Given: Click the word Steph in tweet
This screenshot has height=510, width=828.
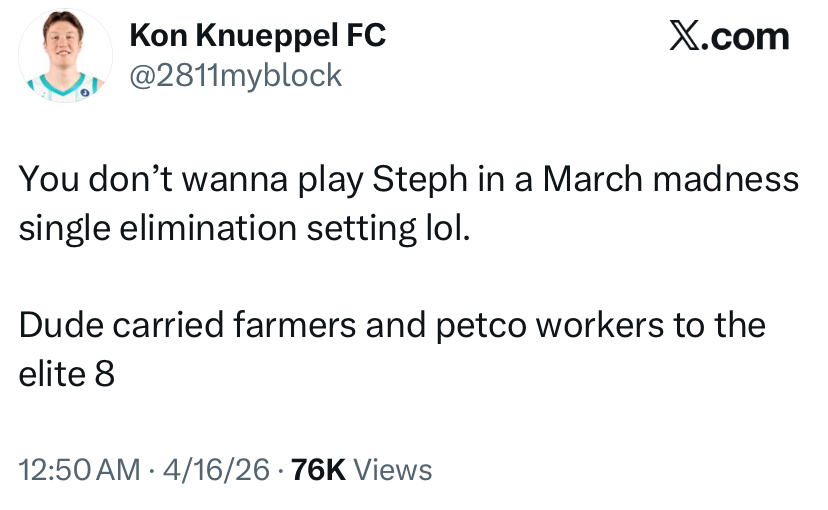Looking at the screenshot, I should (420, 180).
